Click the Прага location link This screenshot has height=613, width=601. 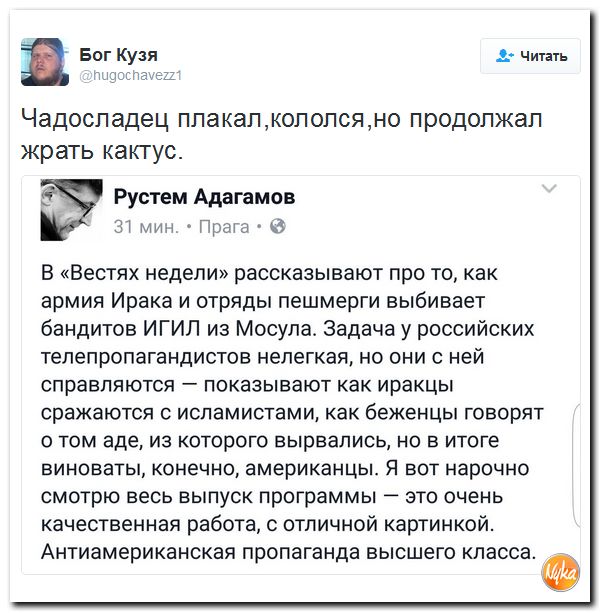224,227
